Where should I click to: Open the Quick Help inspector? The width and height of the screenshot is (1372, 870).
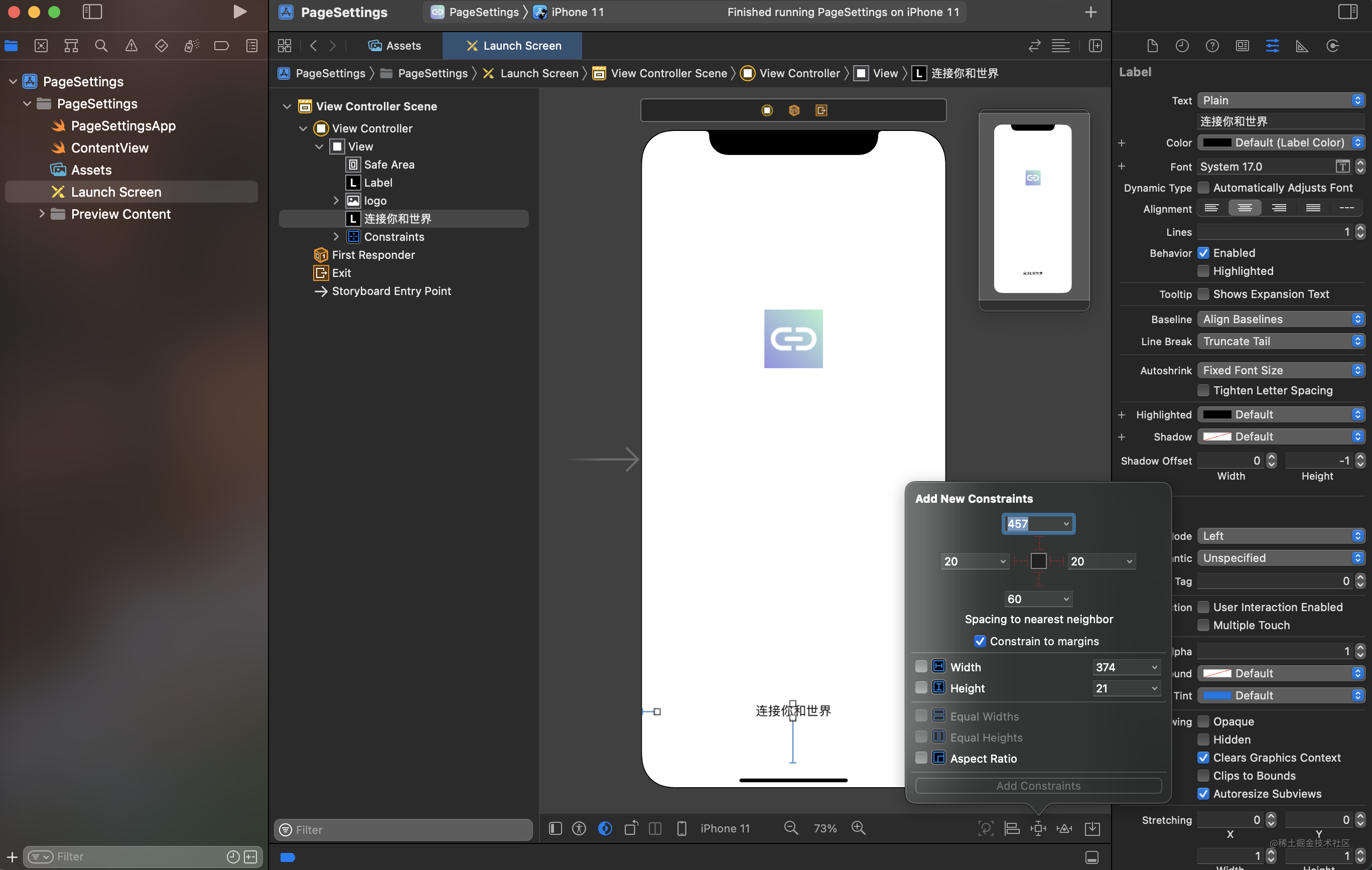(x=1212, y=46)
